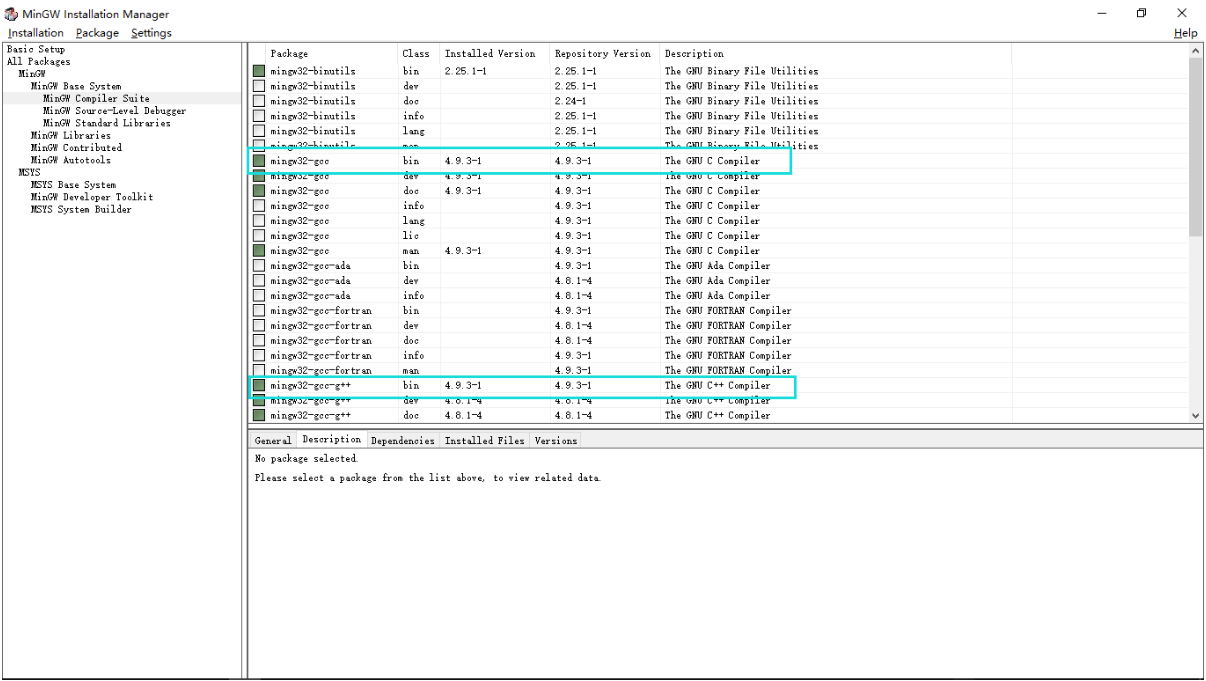This screenshot has height=681, width=1206.
Task: Select MinGW Standard Libraries category
Action: pos(106,123)
